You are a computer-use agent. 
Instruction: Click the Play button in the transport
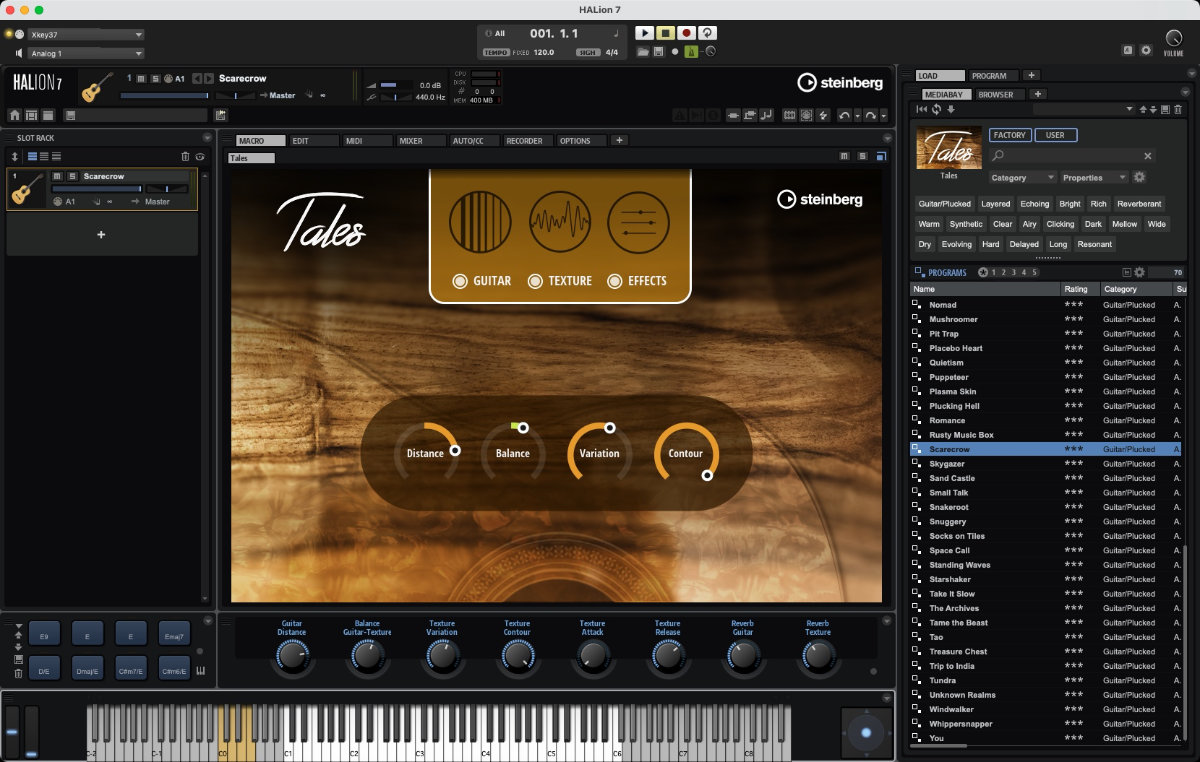(644, 33)
